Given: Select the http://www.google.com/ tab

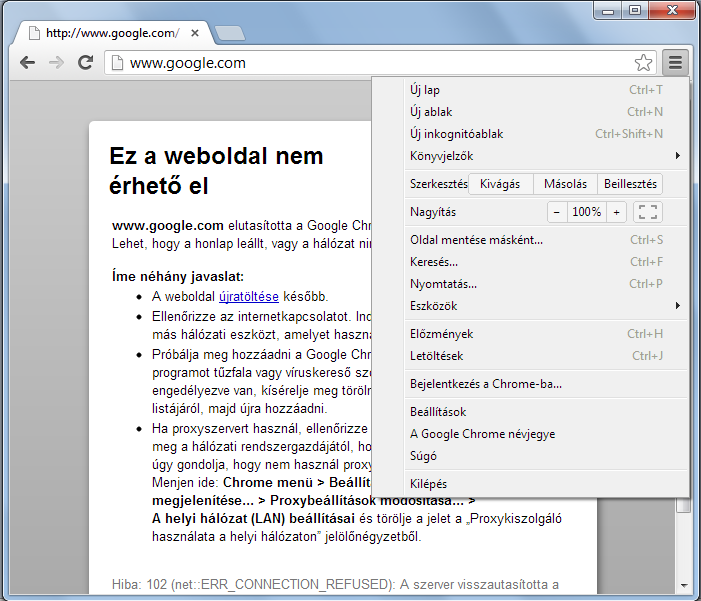Looking at the screenshot, I should click(x=113, y=33).
